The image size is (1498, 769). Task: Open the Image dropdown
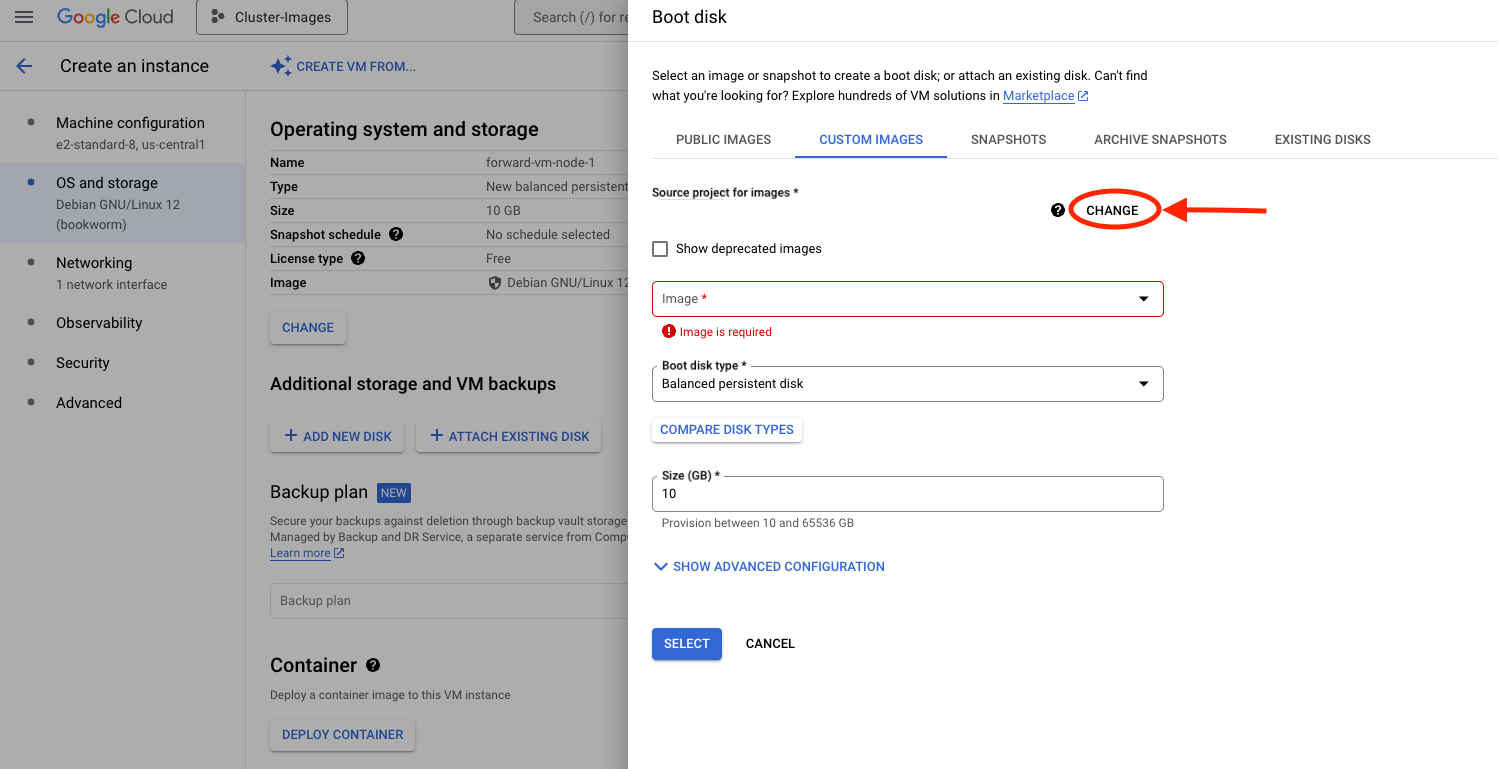pyautogui.click(x=907, y=299)
